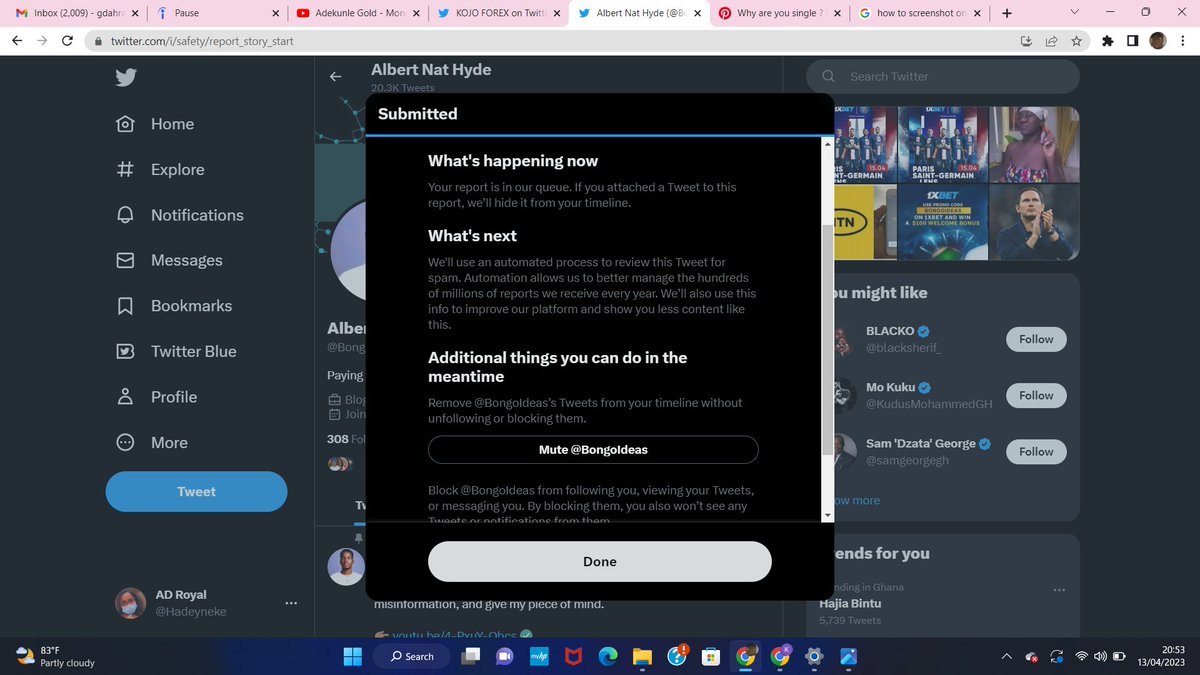
Task: Click the AD Royal profile avatar
Action: [x=131, y=603]
